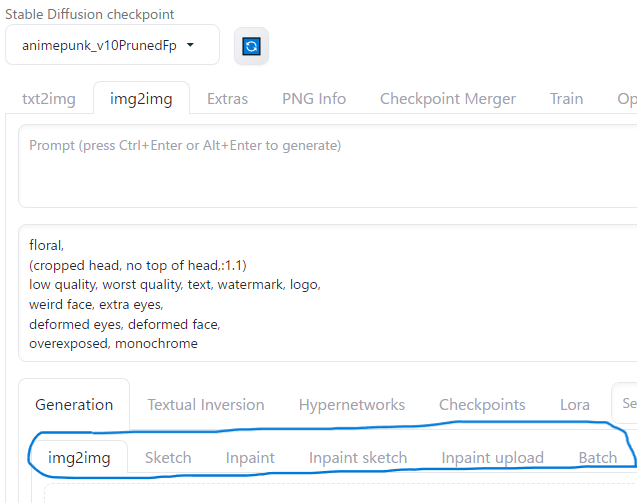637x503 pixels.
Task: Open the Checkpoints tab
Action: (482, 405)
